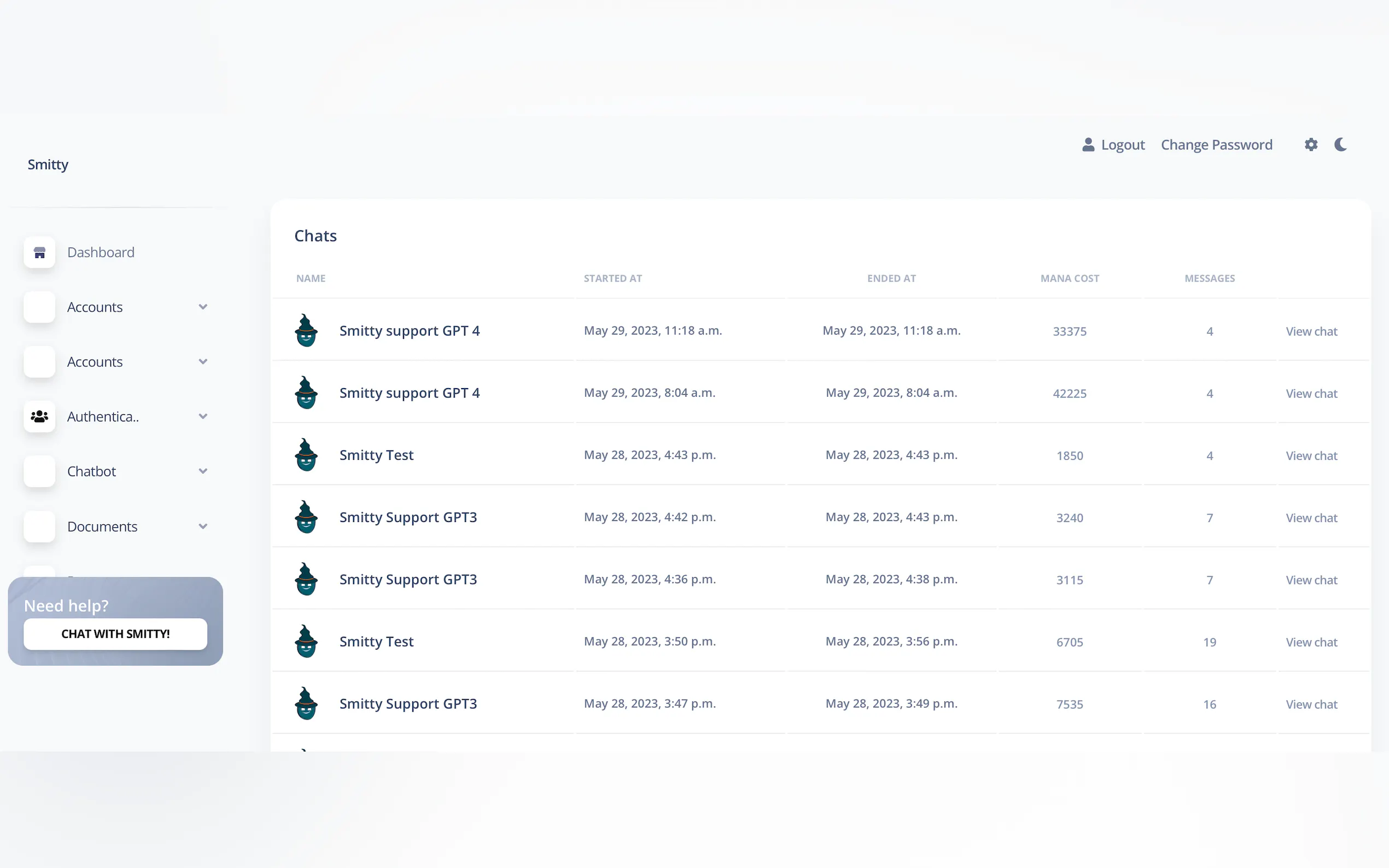
Task: Toggle dark mode with the moon icon
Action: click(1340, 145)
